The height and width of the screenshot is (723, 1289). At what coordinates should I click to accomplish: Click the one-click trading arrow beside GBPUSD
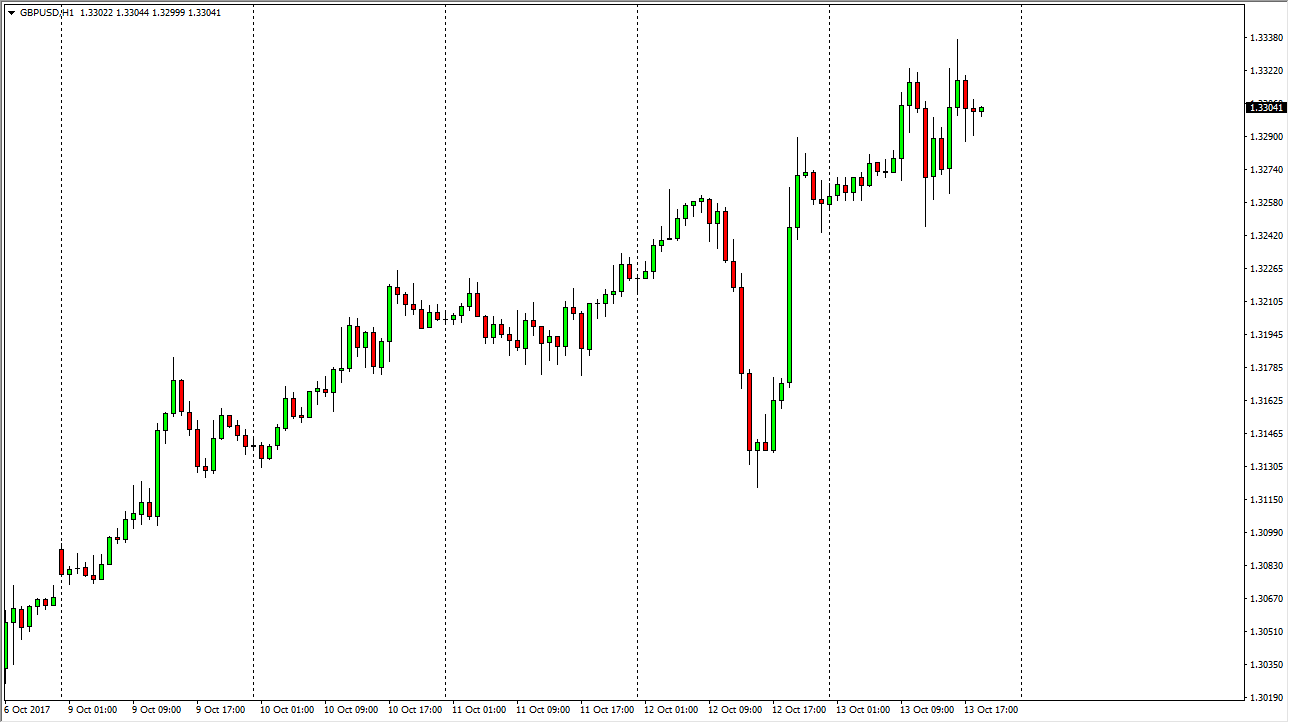click(10, 13)
